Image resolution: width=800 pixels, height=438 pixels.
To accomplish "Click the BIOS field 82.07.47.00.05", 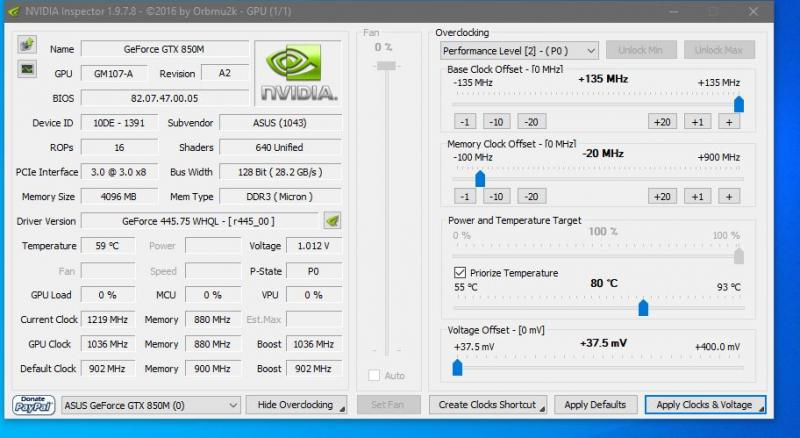I will pos(164,98).
